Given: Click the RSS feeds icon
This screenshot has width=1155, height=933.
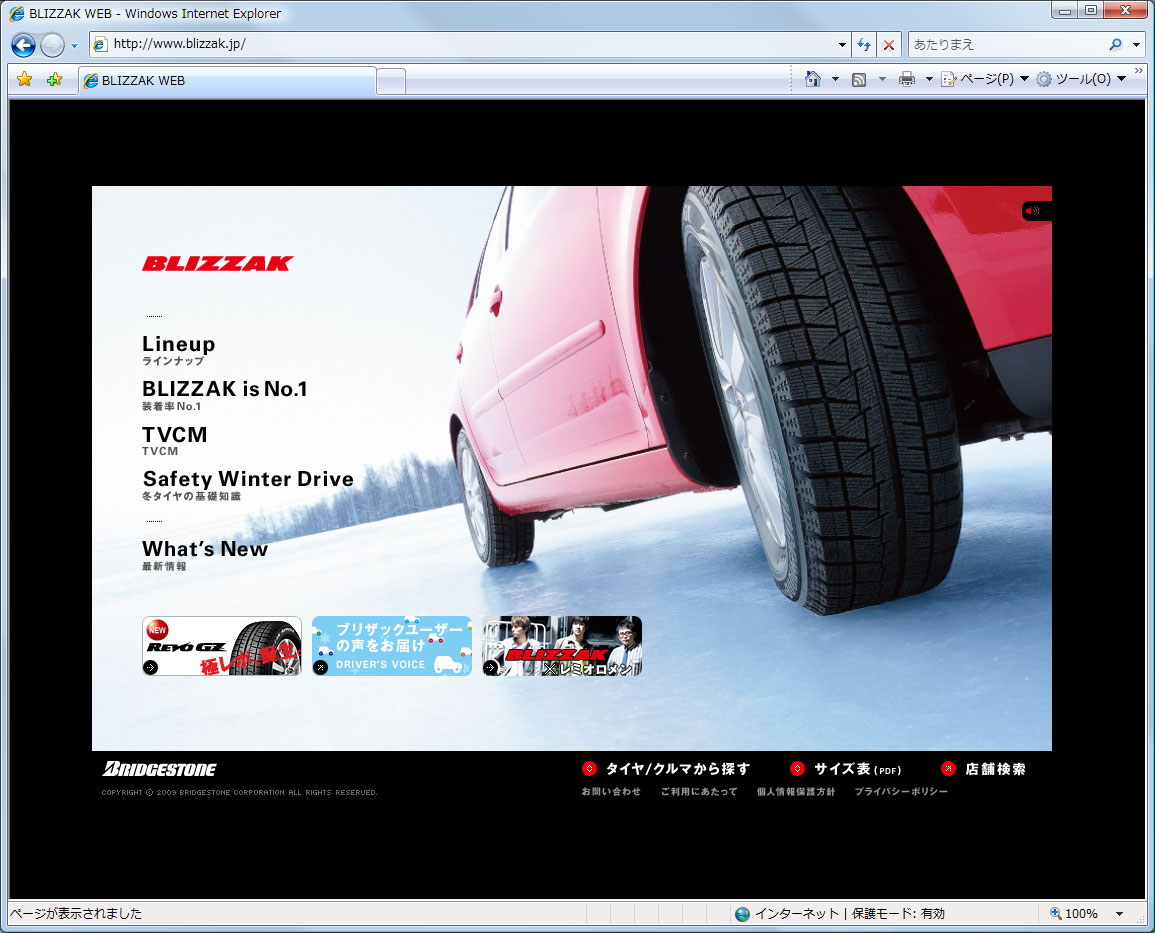Looking at the screenshot, I should [859, 79].
